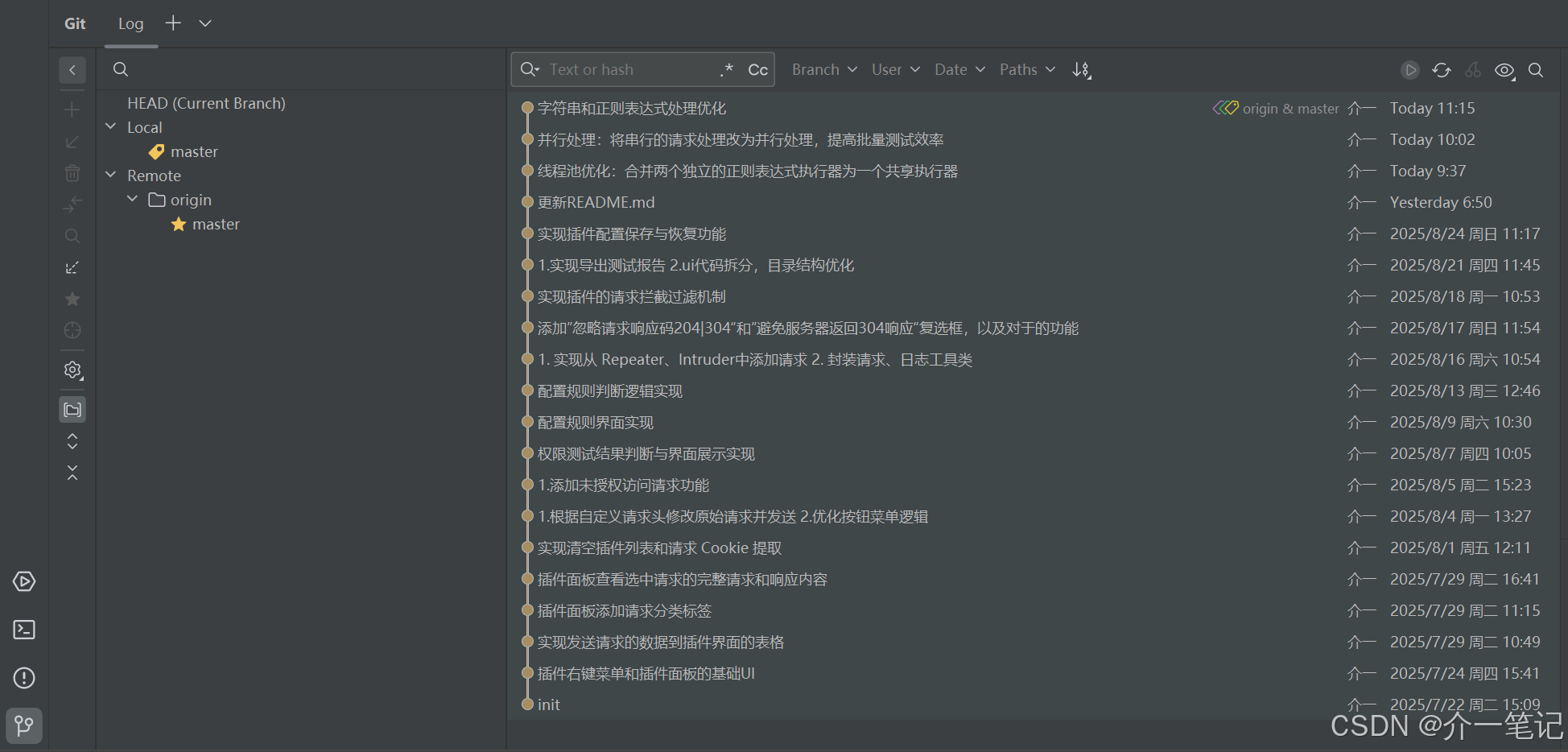Select commit '实现插件配置保存与恢复功能'
This screenshot has width=1568, height=752.
tap(632, 233)
